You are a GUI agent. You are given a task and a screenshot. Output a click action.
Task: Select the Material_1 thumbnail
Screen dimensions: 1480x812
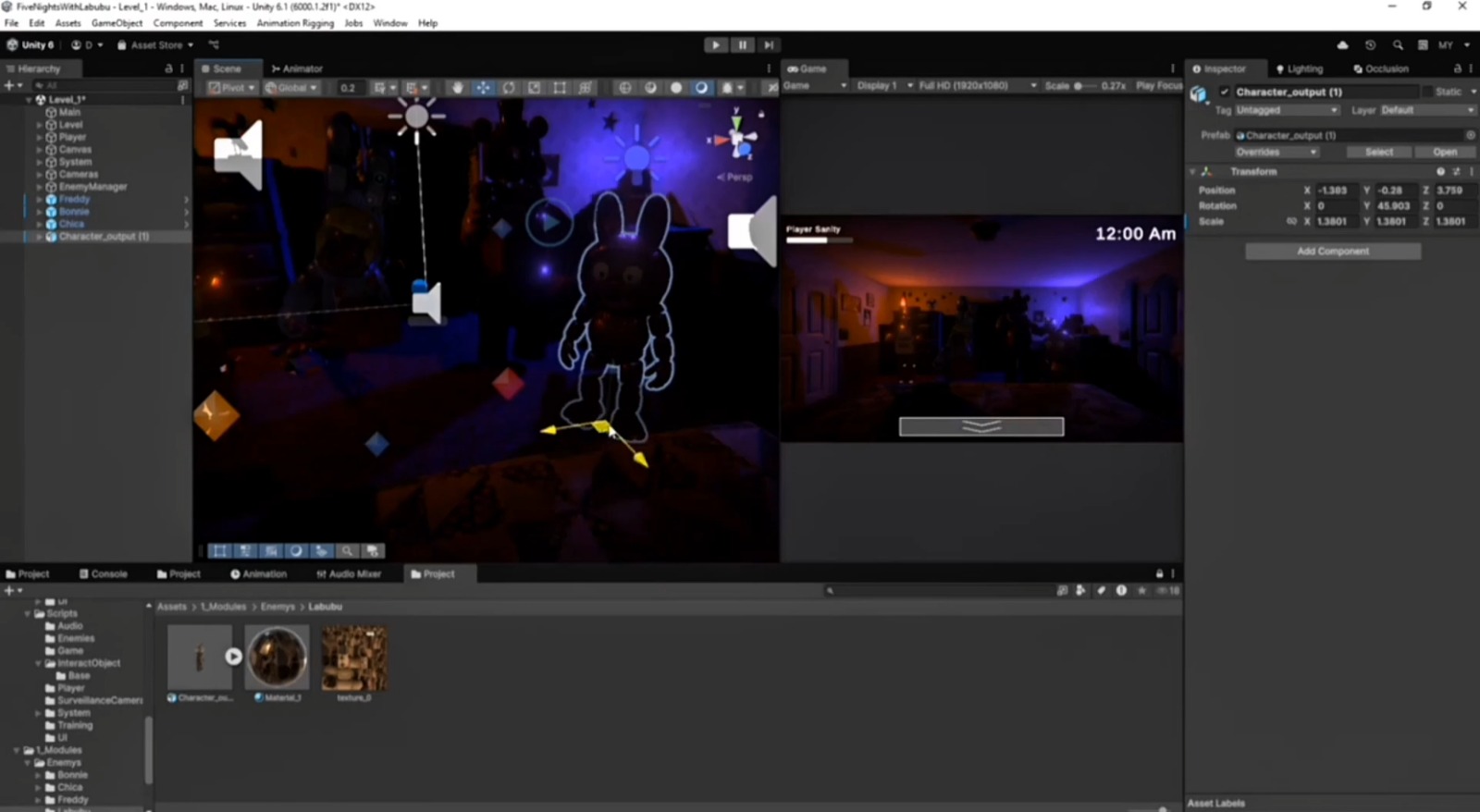tap(277, 658)
